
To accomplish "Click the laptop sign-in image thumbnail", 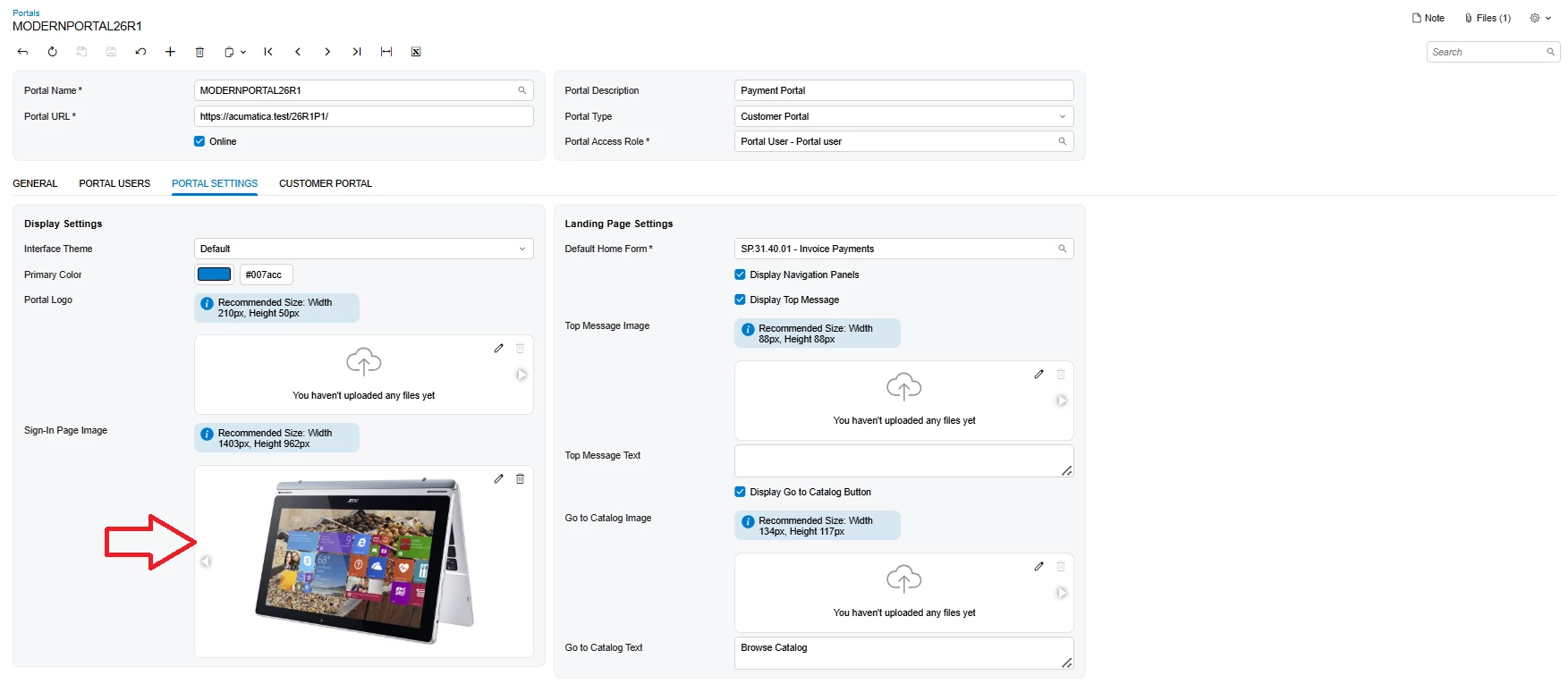I will [364, 562].
